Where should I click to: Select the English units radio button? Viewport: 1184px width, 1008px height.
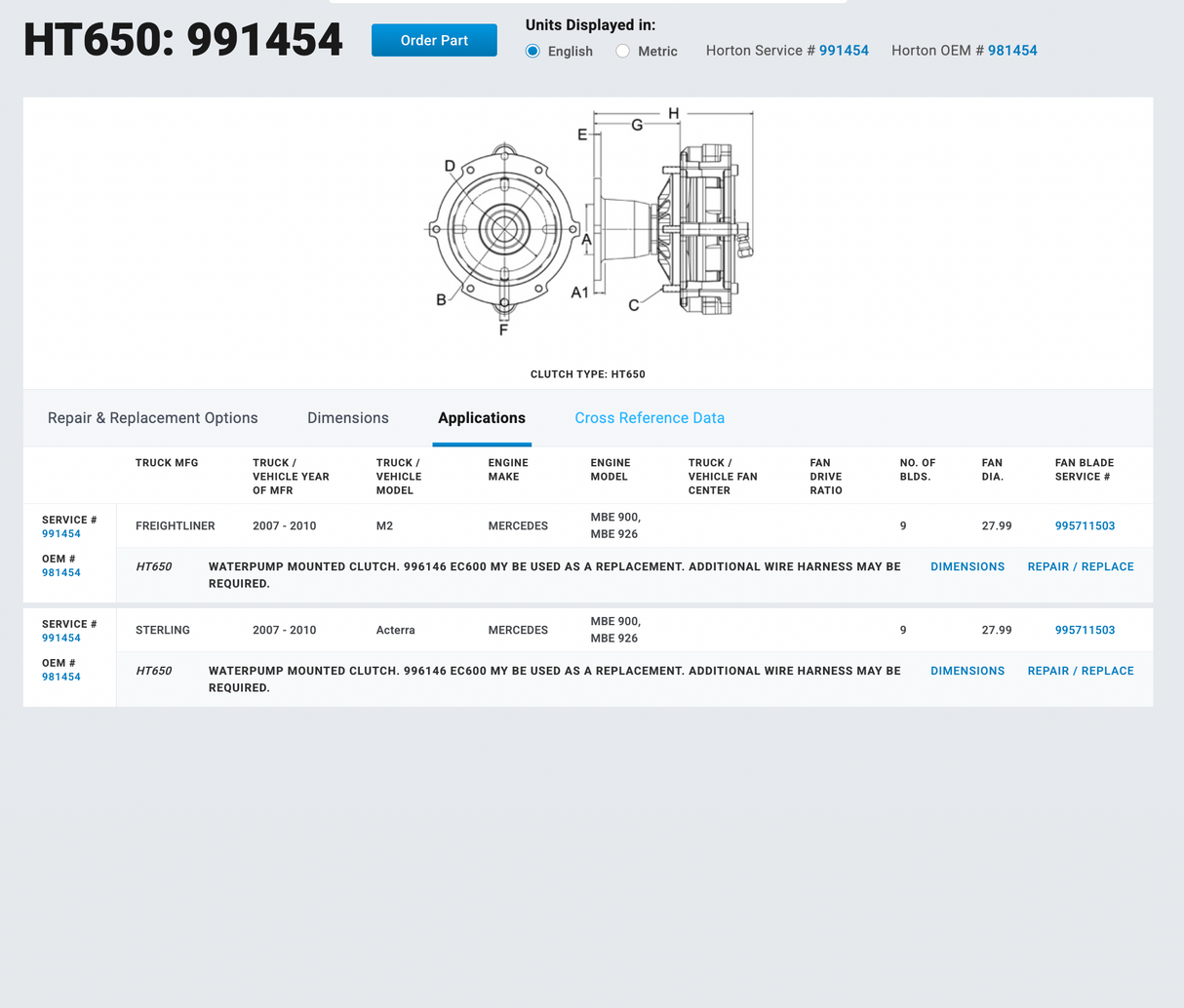[533, 51]
